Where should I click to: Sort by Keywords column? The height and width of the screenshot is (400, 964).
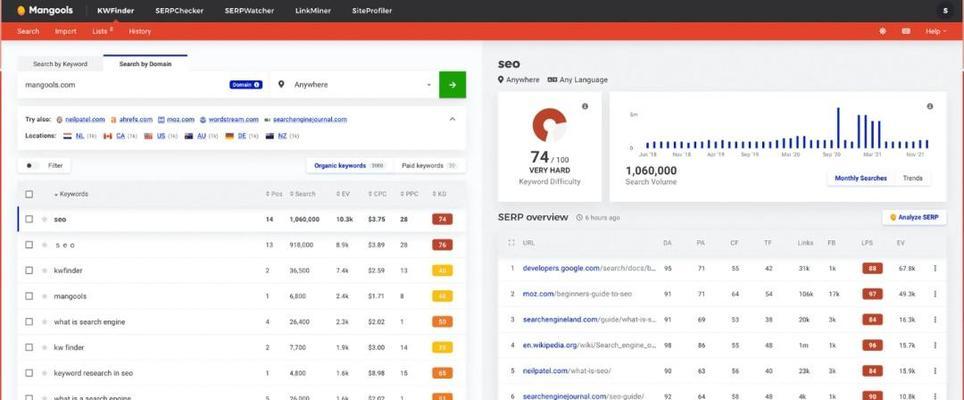pyautogui.click(x=71, y=194)
